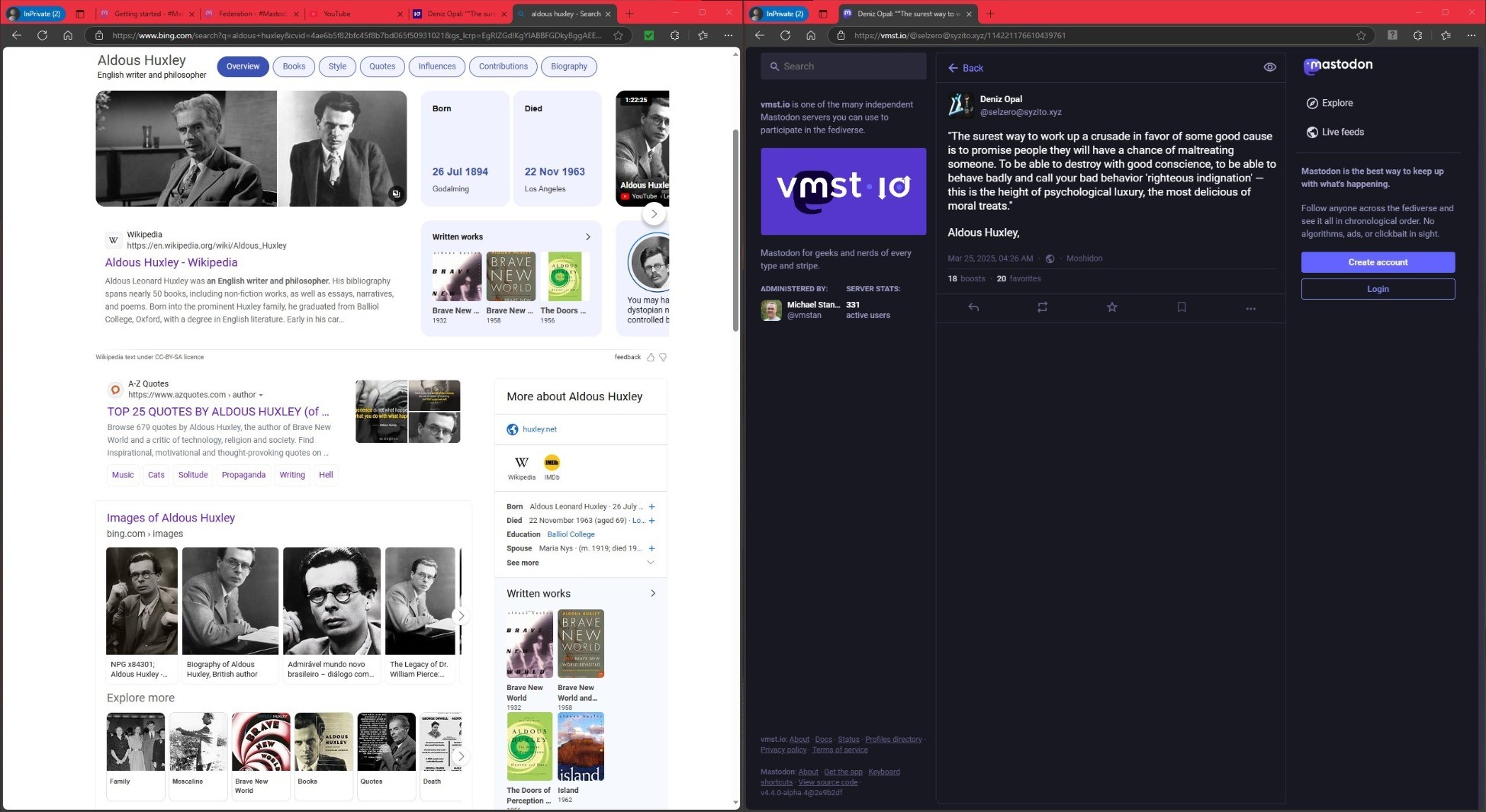Screen dimensions: 1486x812
Task: Select the Influences tab for Aldous Huxley
Action: coord(437,66)
